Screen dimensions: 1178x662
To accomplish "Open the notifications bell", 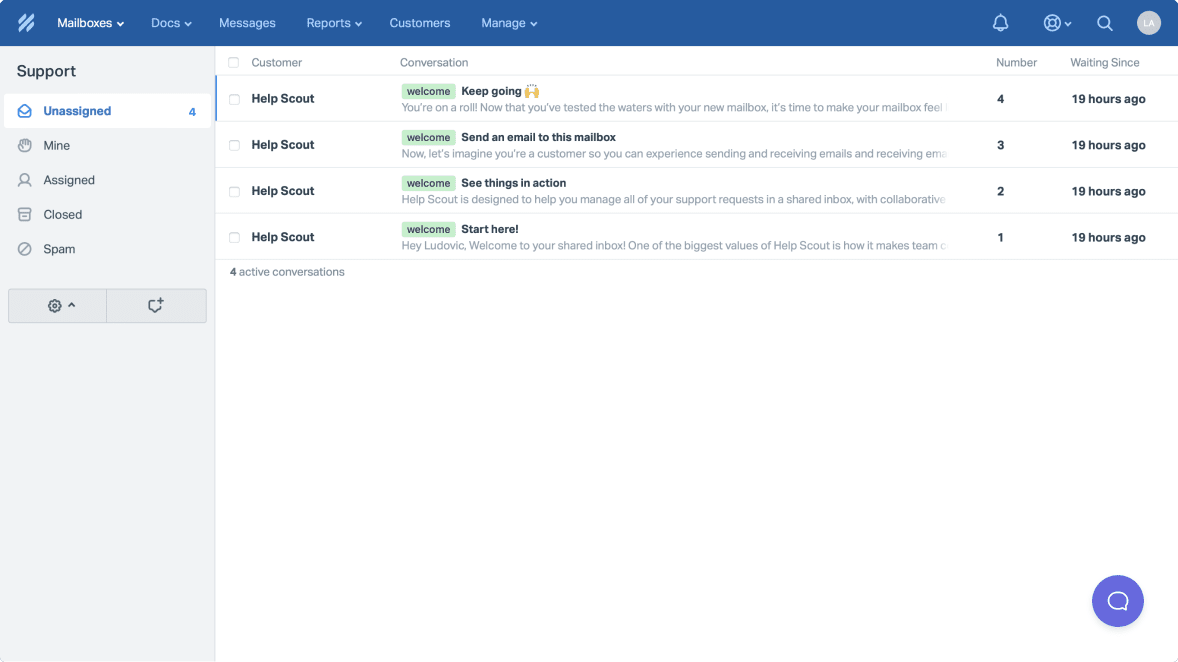I will (x=1000, y=23).
